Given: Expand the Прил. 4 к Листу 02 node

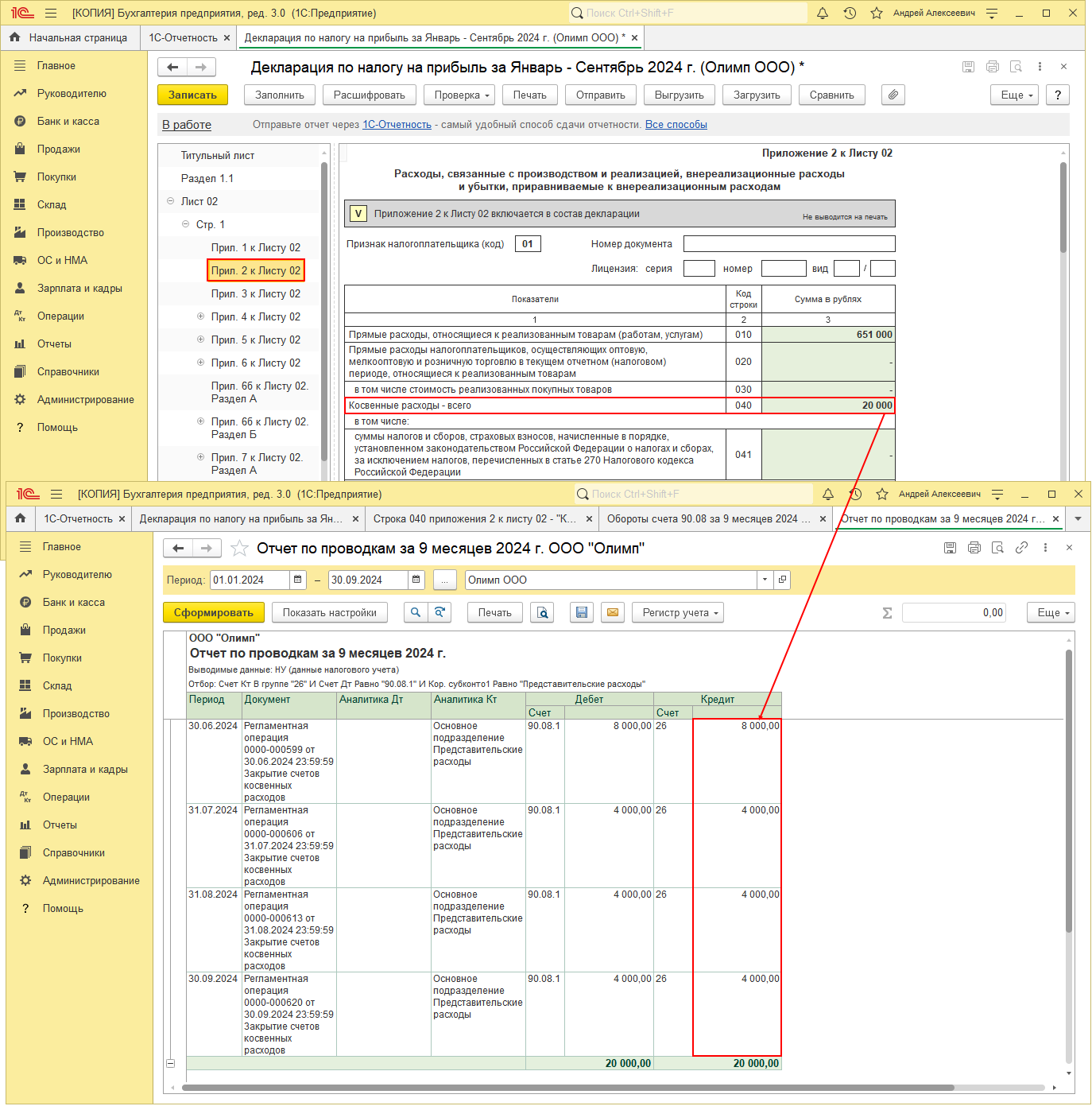Looking at the screenshot, I should pyautogui.click(x=200, y=316).
